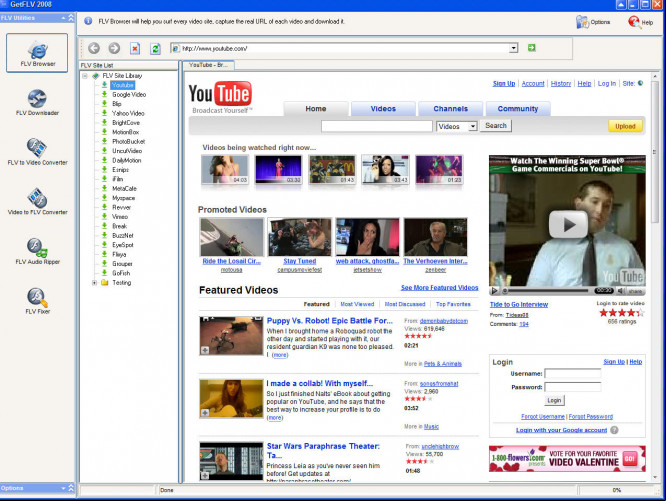Select Youtube in the site list
The width and height of the screenshot is (666, 501).
tap(122, 85)
